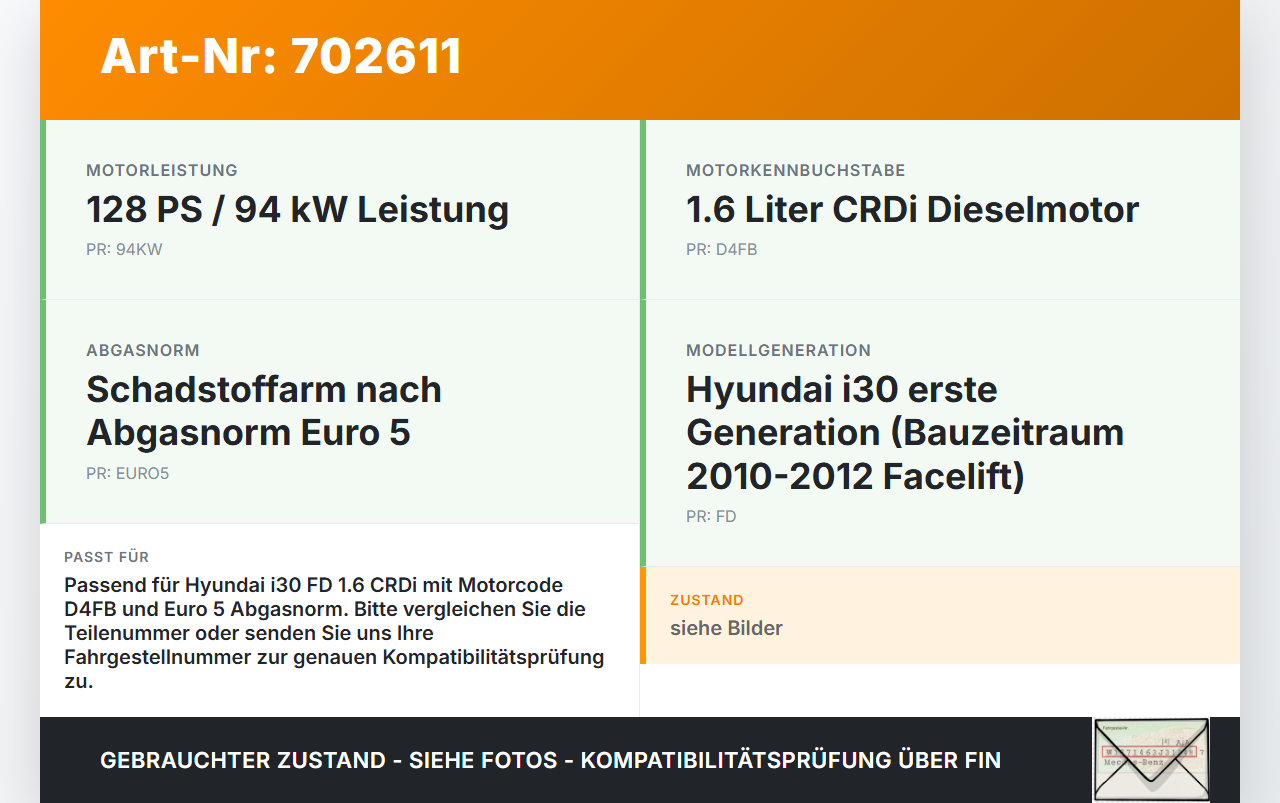1280x803 pixels.
Task: Click 'PR: FD' code text
Action: pyautogui.click(x=711, y=517)
